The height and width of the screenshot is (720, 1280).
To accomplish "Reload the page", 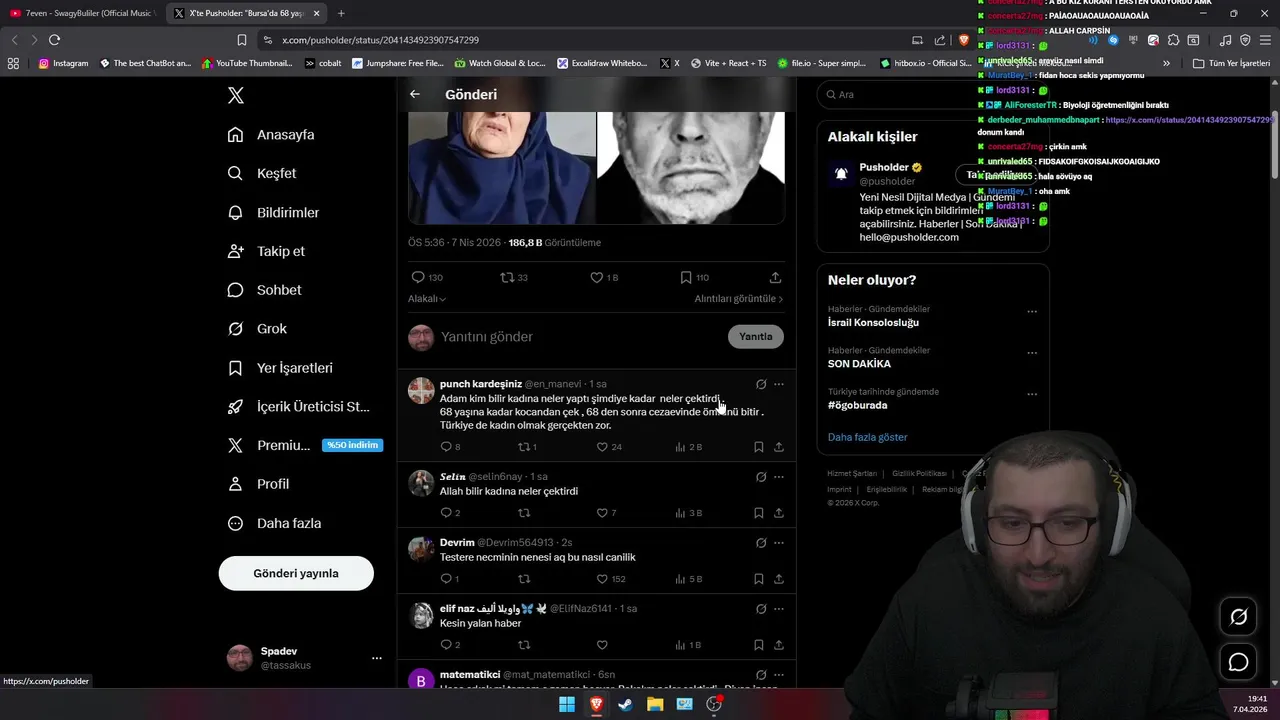I will tap(54, 40).
